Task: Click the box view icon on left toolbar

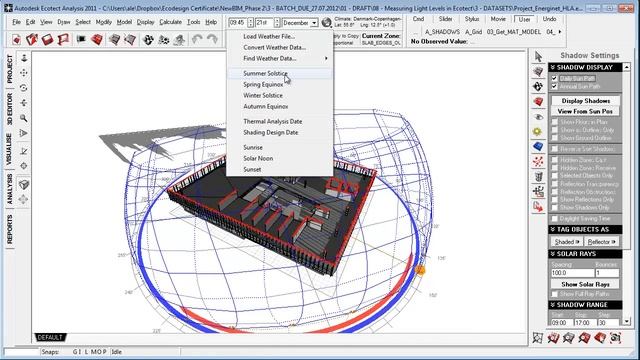Action: [24, 184]
